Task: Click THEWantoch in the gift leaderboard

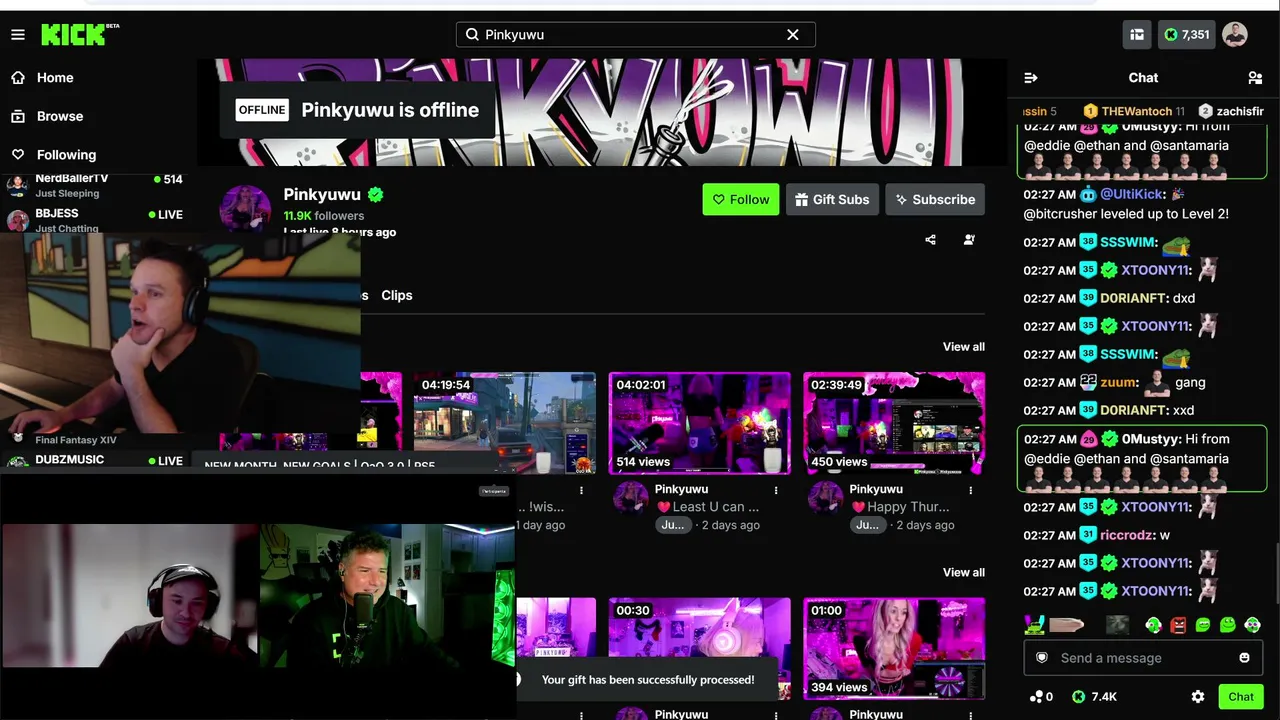Action: click(1137, 111)
